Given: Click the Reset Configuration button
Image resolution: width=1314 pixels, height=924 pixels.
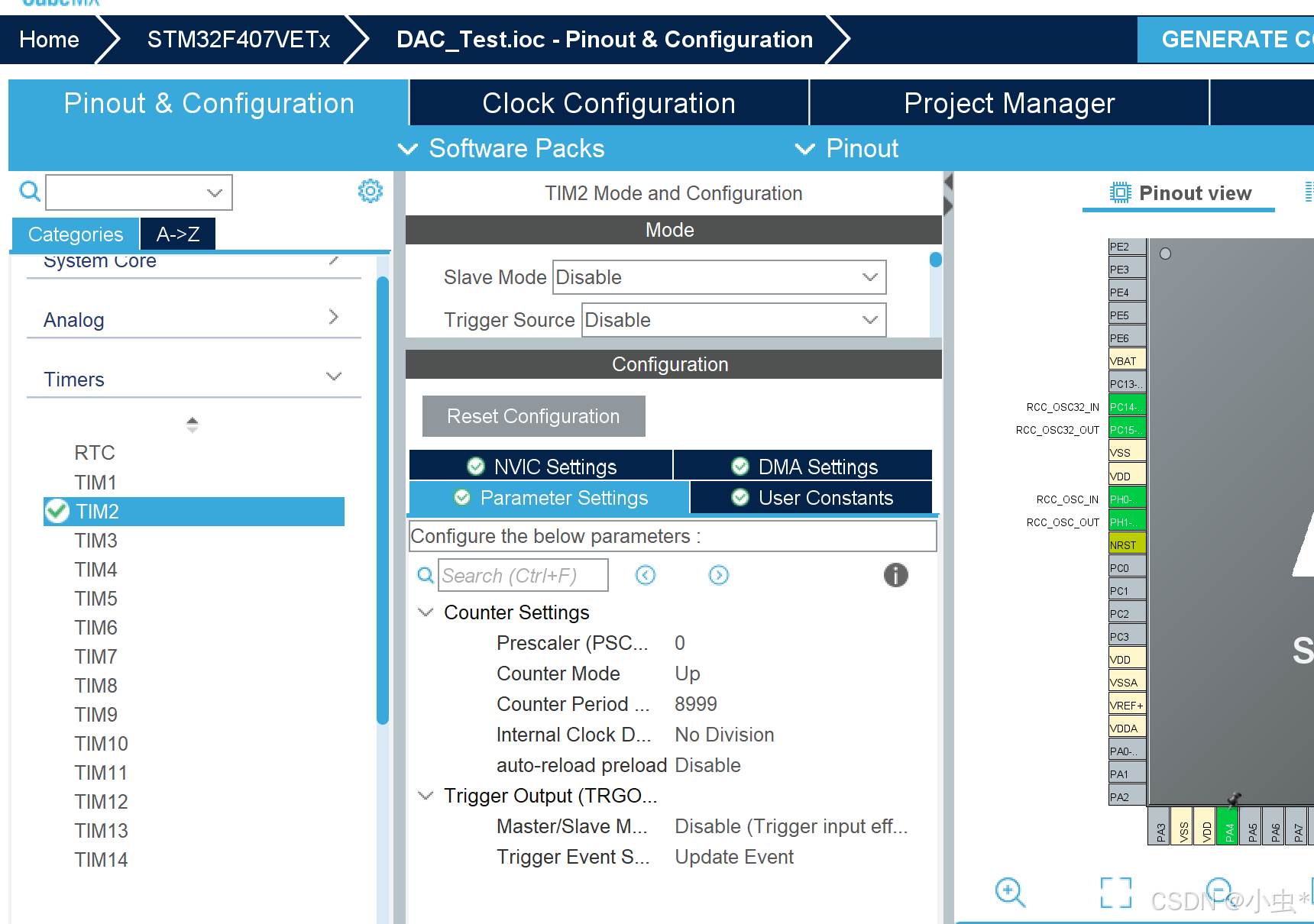Looking at the screenshot, I should click(533, 416).
